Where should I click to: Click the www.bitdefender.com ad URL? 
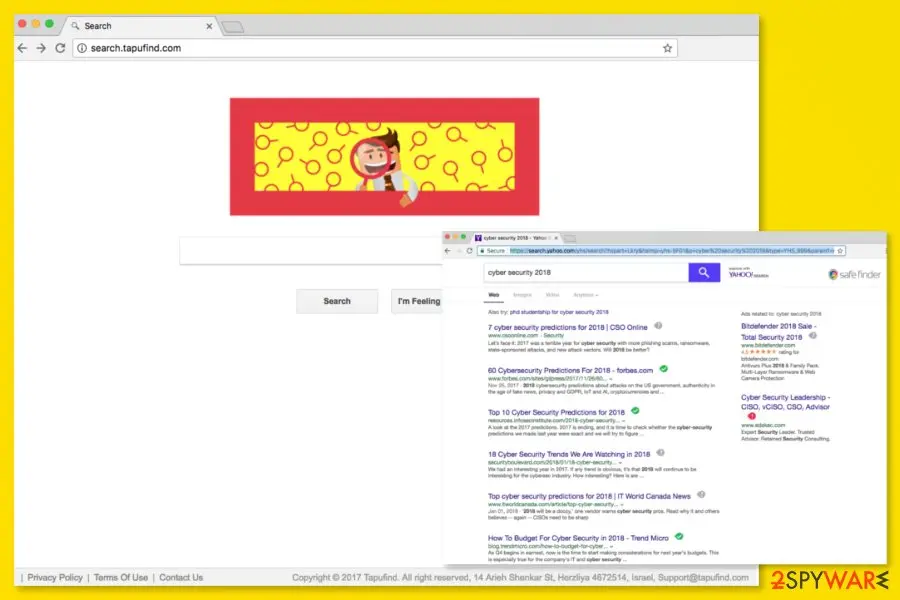(x=768, y=346)
